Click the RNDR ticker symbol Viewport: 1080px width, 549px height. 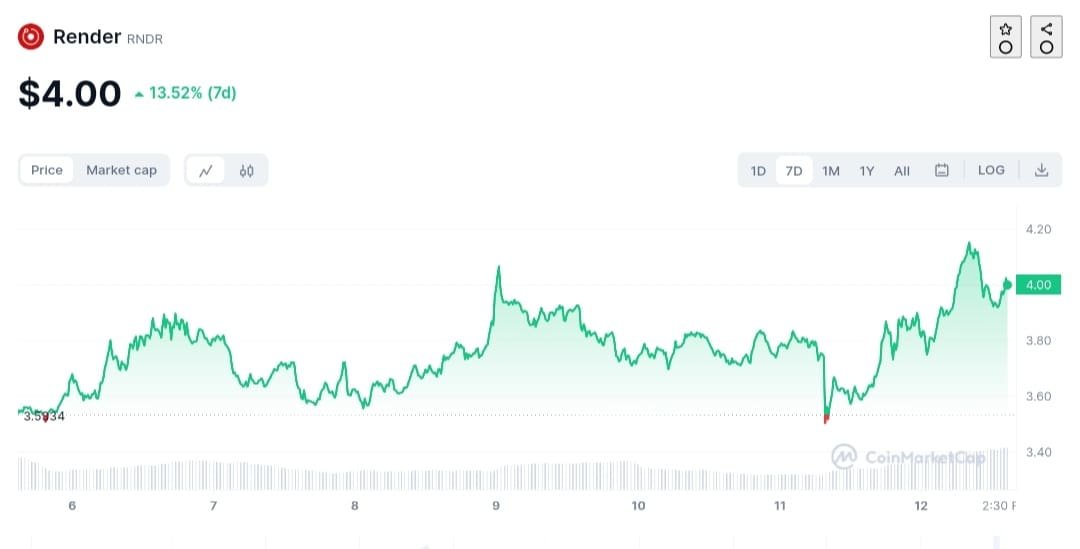point(145,39)
